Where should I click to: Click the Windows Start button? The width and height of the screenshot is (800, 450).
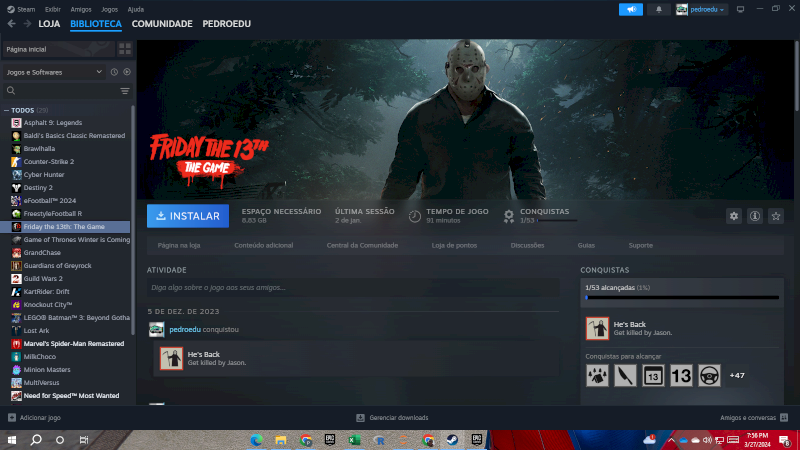12,440
